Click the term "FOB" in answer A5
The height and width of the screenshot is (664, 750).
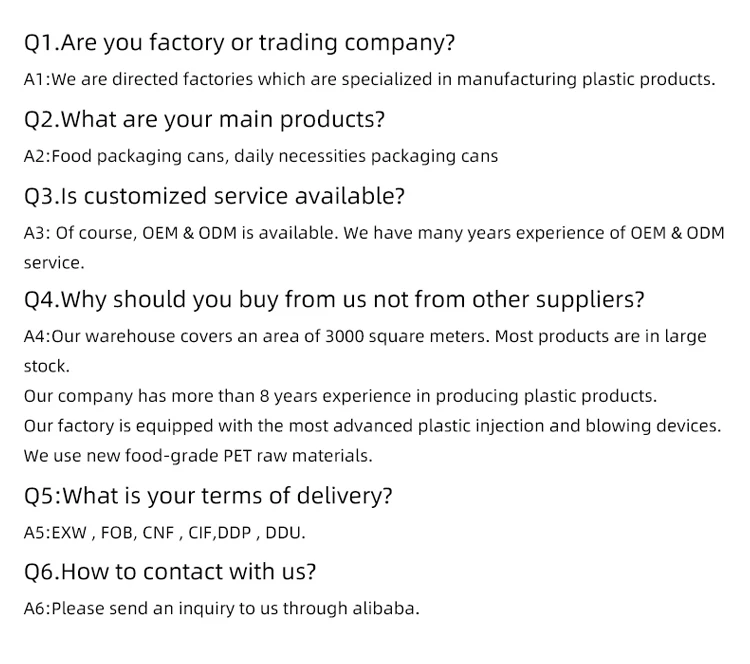(x=118, y=533)
